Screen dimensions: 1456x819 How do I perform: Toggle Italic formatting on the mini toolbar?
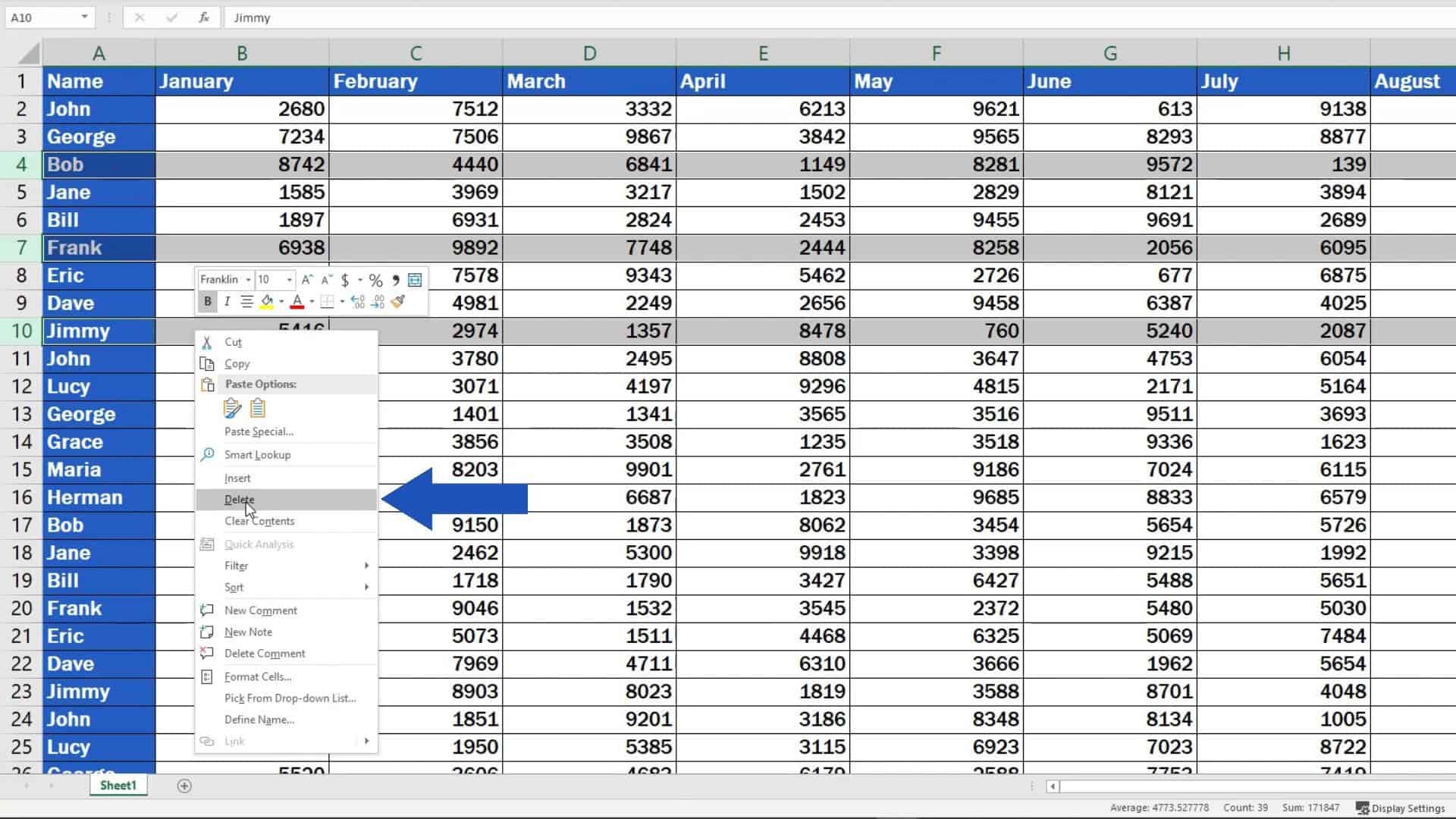[x=227, y=301]
